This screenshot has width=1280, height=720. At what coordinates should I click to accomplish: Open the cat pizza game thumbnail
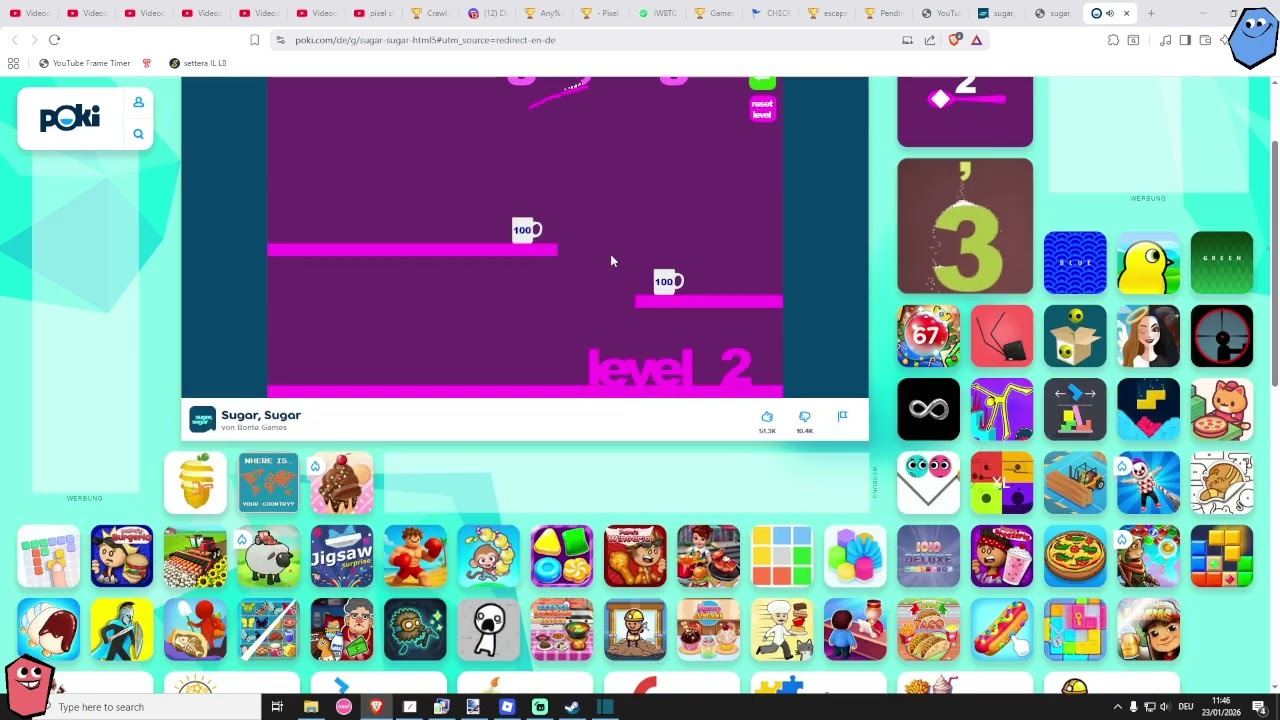click(1222, 409)
